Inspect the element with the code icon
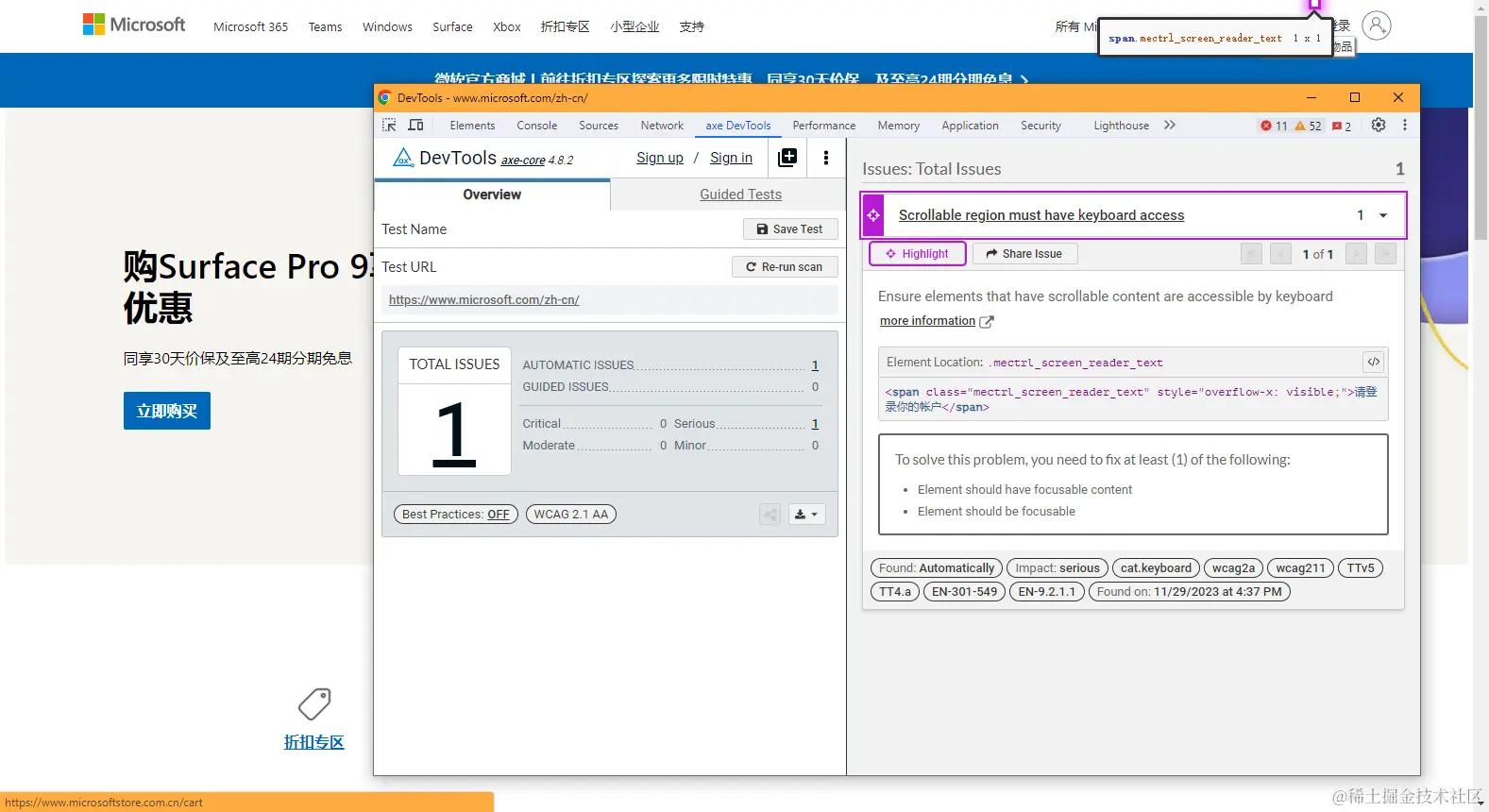The height and width of the screenshot is (812, 1489). [1374, 362]
